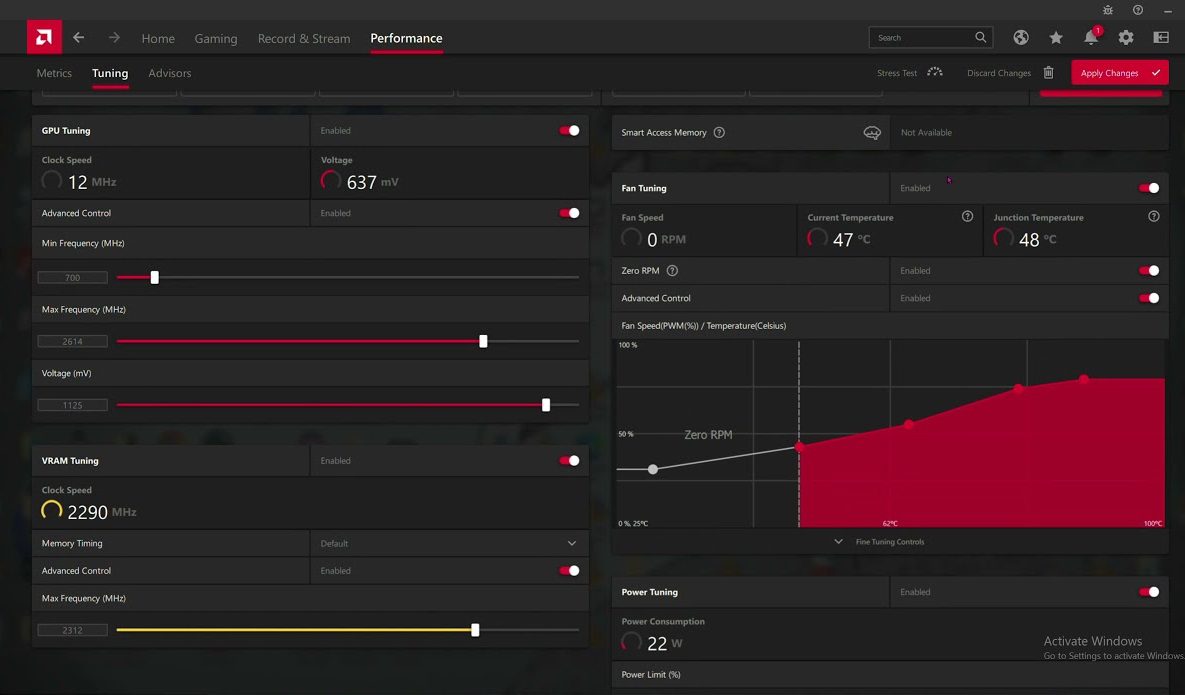Open favorites star icon
The width and height of the screenshot is (1185, 695).
pos(1056,37)
